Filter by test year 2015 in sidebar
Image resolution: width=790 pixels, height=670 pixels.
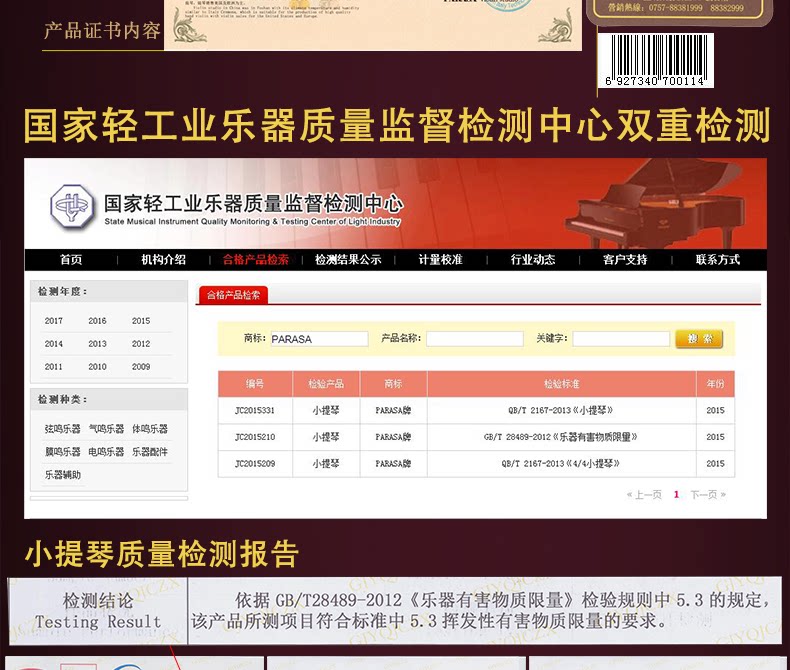point(141,321)
